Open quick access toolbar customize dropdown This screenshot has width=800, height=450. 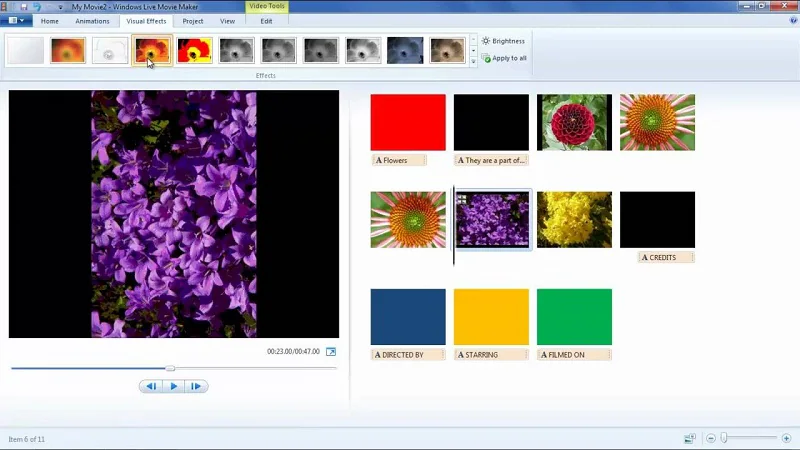60,7
